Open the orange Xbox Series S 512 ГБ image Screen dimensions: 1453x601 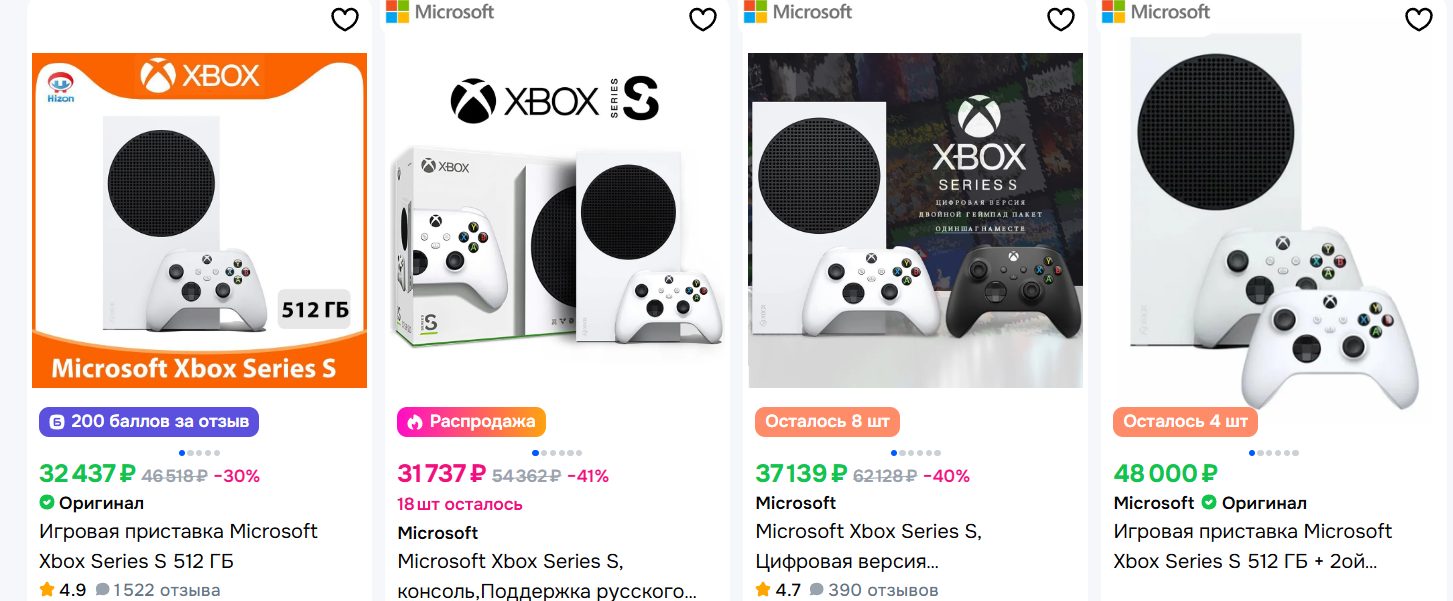coord(200,220)
